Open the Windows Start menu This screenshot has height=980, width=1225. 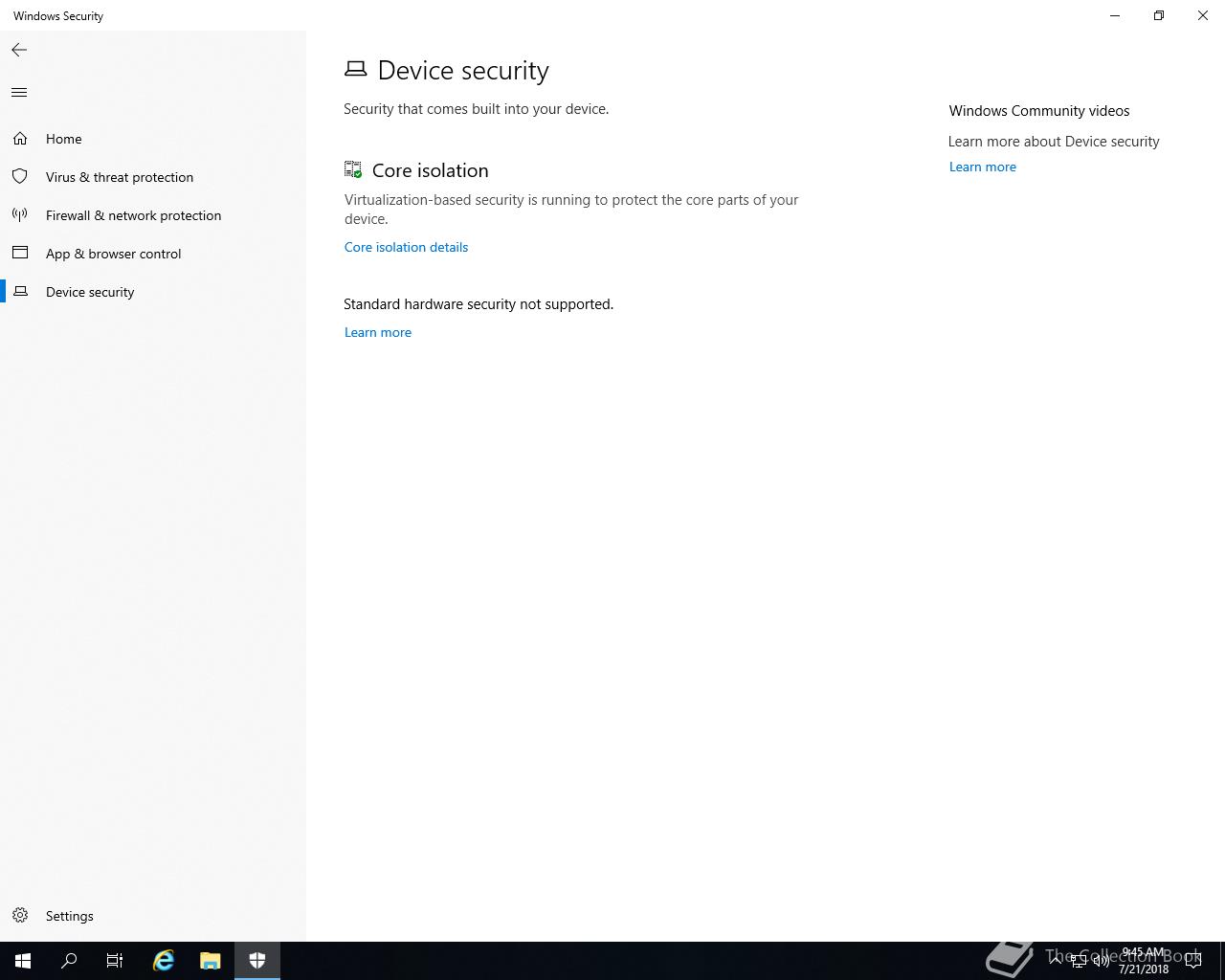point(23,961)
